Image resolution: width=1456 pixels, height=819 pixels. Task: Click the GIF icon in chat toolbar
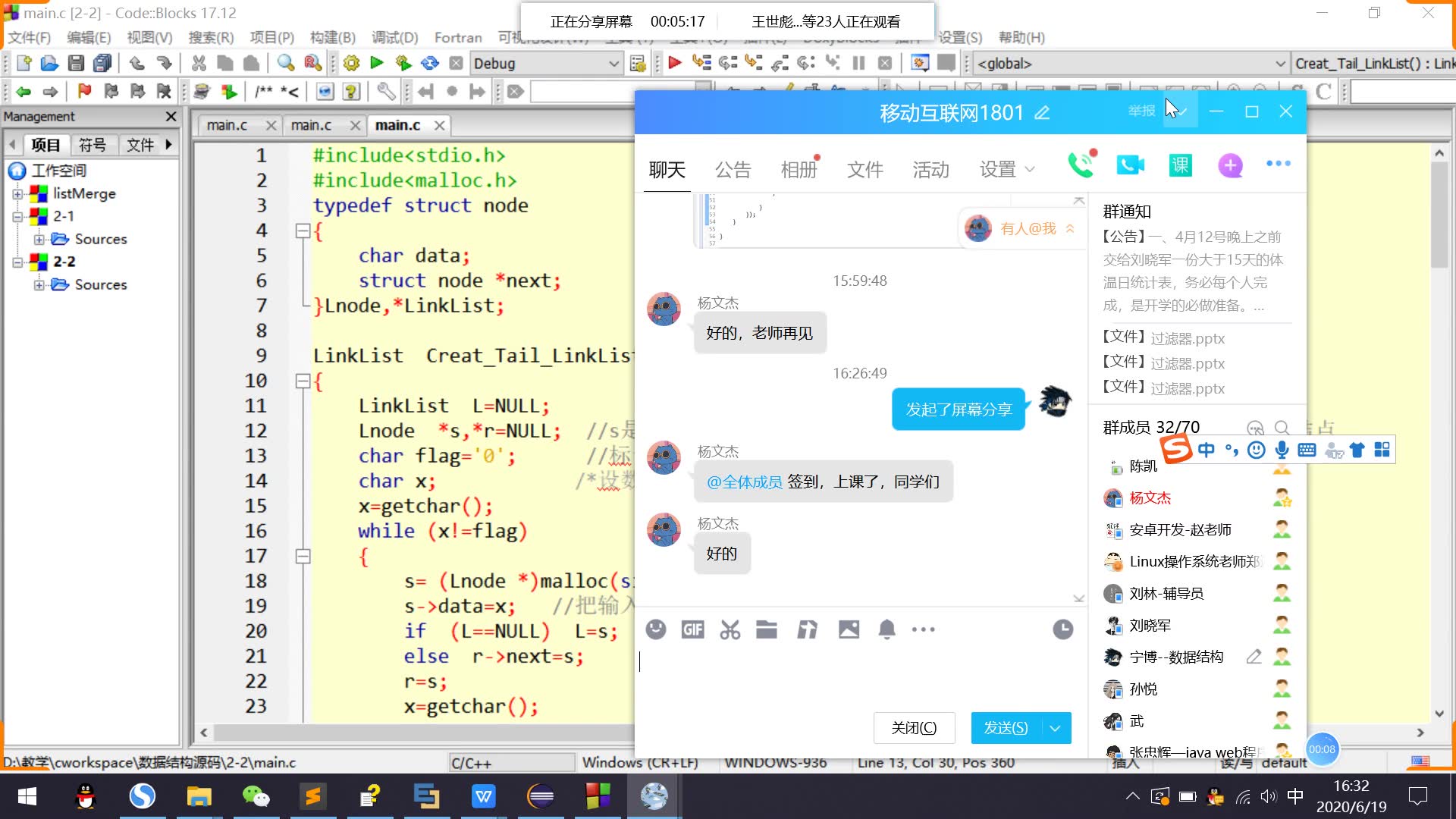(692, 629)
